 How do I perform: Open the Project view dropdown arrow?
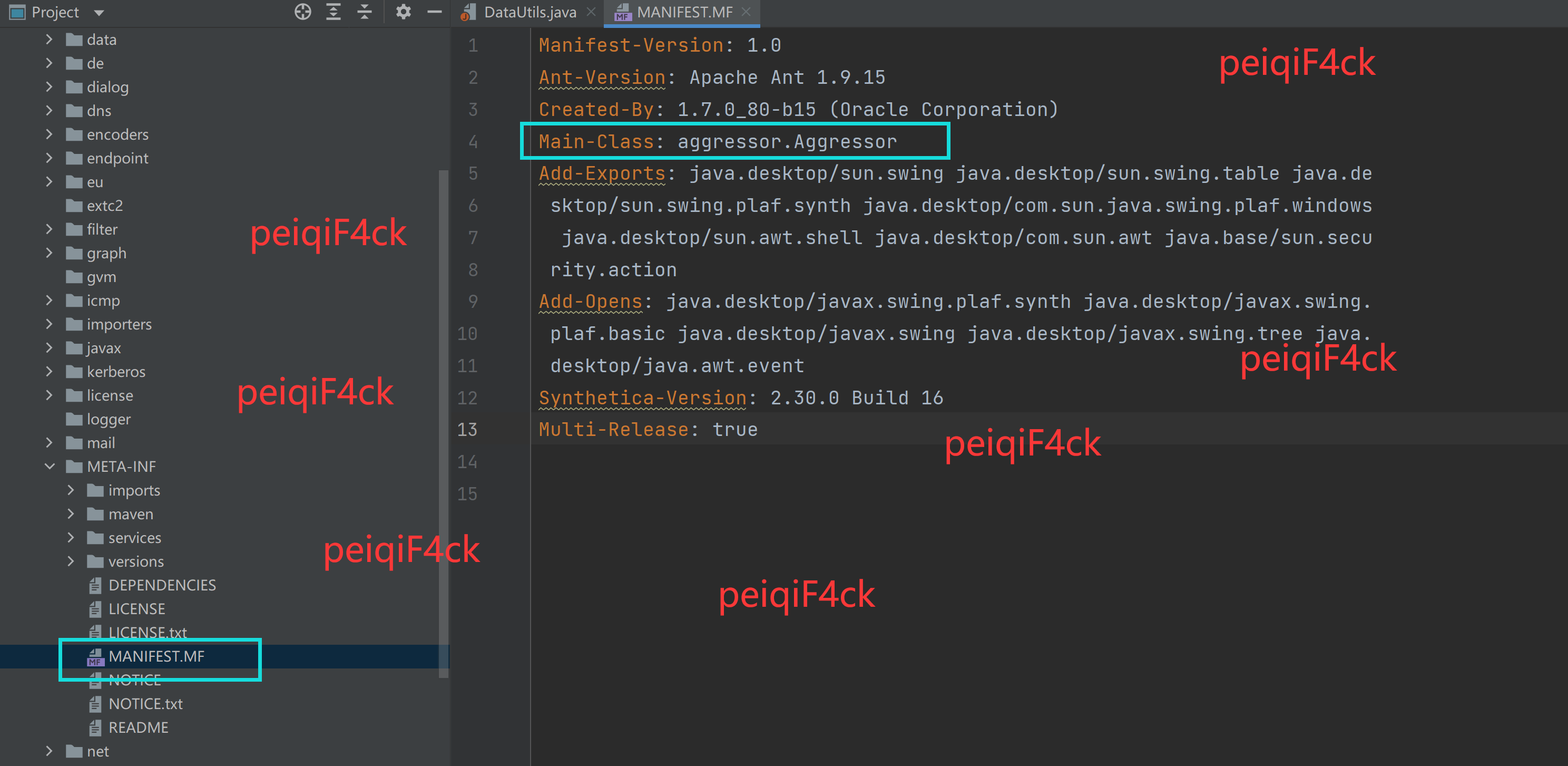[x=99, y=12]
